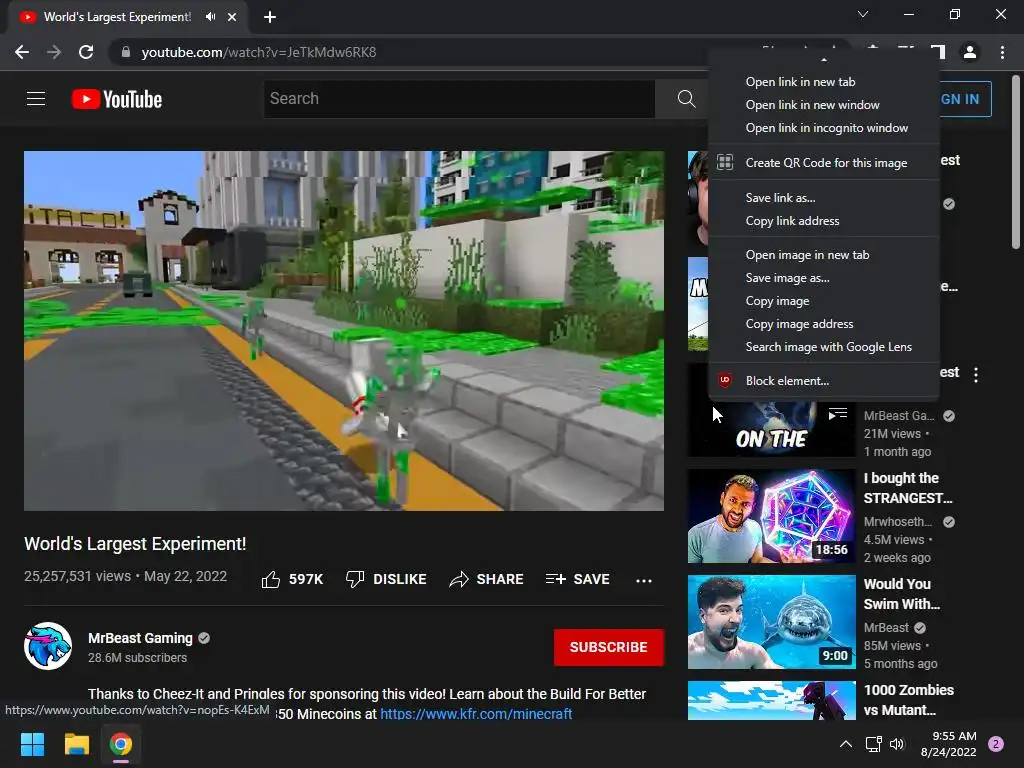The image size is (1024, 768).
Task: Select Open link in new tab
Action: 824,82
